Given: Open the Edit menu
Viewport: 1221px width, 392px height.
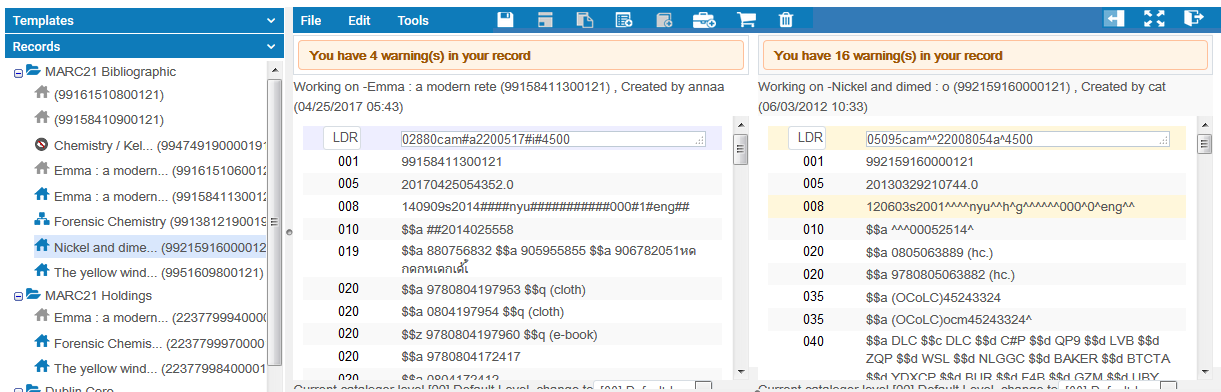Looking at the screenshot, I should [x=359, y=20].
